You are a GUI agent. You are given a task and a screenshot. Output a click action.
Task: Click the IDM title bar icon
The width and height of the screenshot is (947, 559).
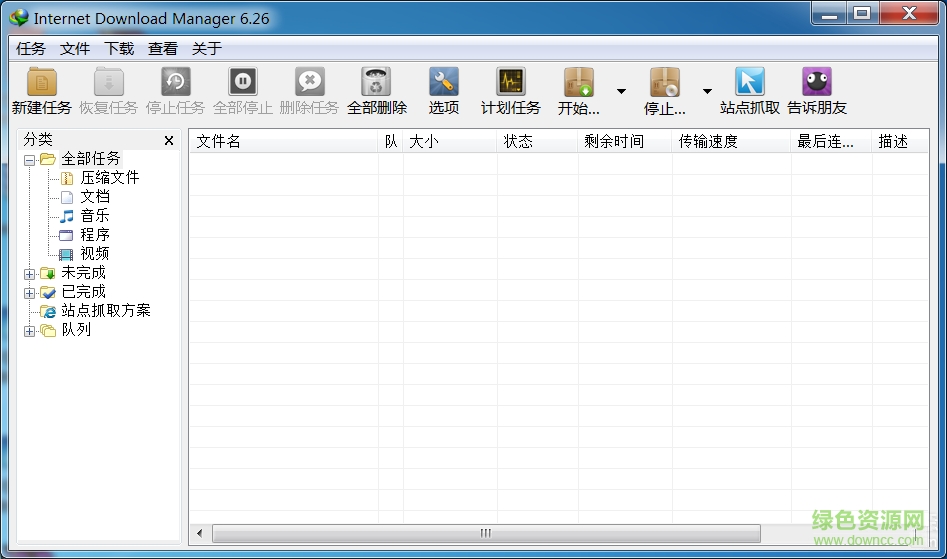[x=19, y=18]
